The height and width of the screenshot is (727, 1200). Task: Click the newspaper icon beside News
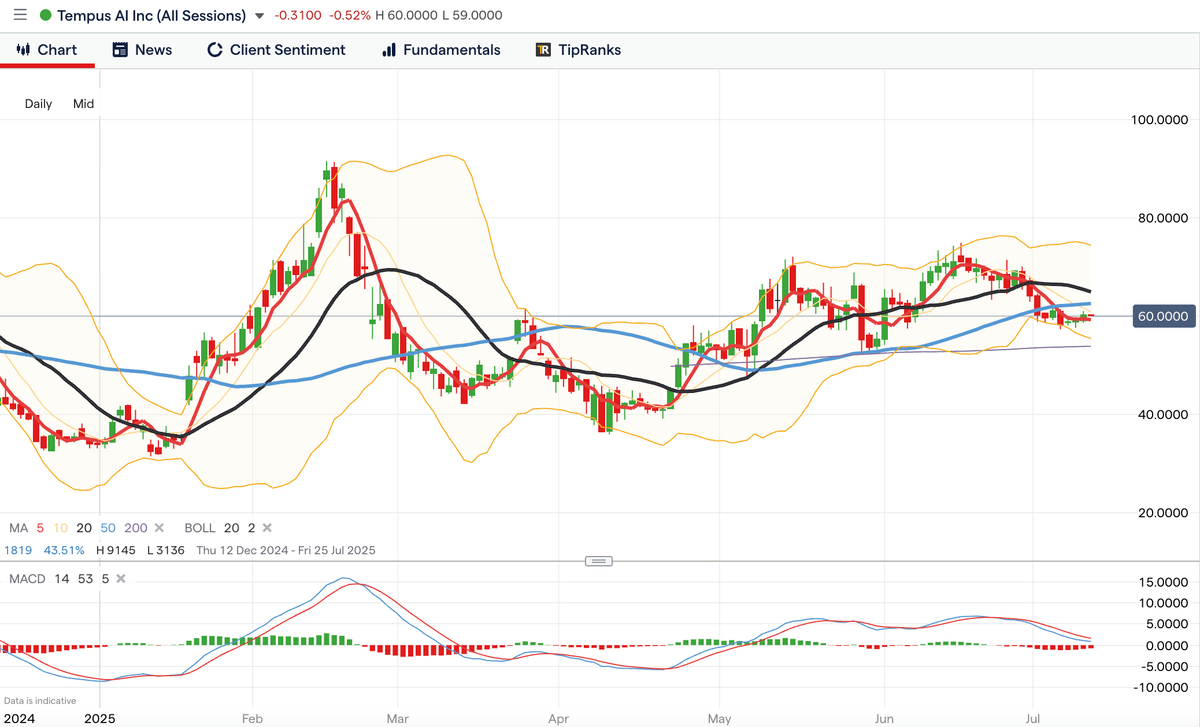click(x=120, y=50)
